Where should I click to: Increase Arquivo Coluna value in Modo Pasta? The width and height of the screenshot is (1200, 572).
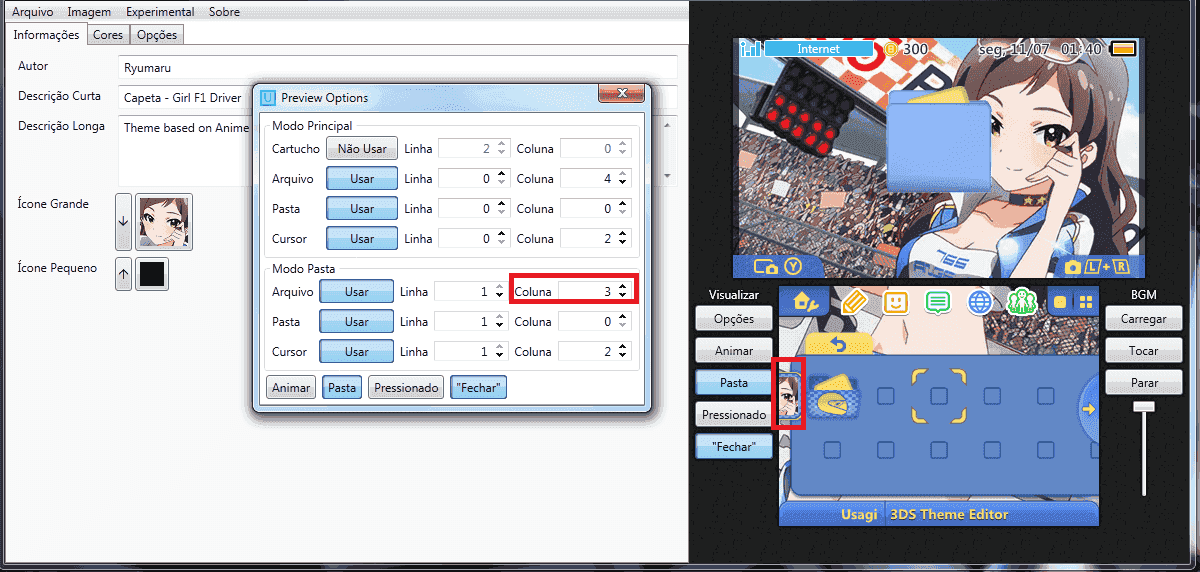click(x=622, y=287)
